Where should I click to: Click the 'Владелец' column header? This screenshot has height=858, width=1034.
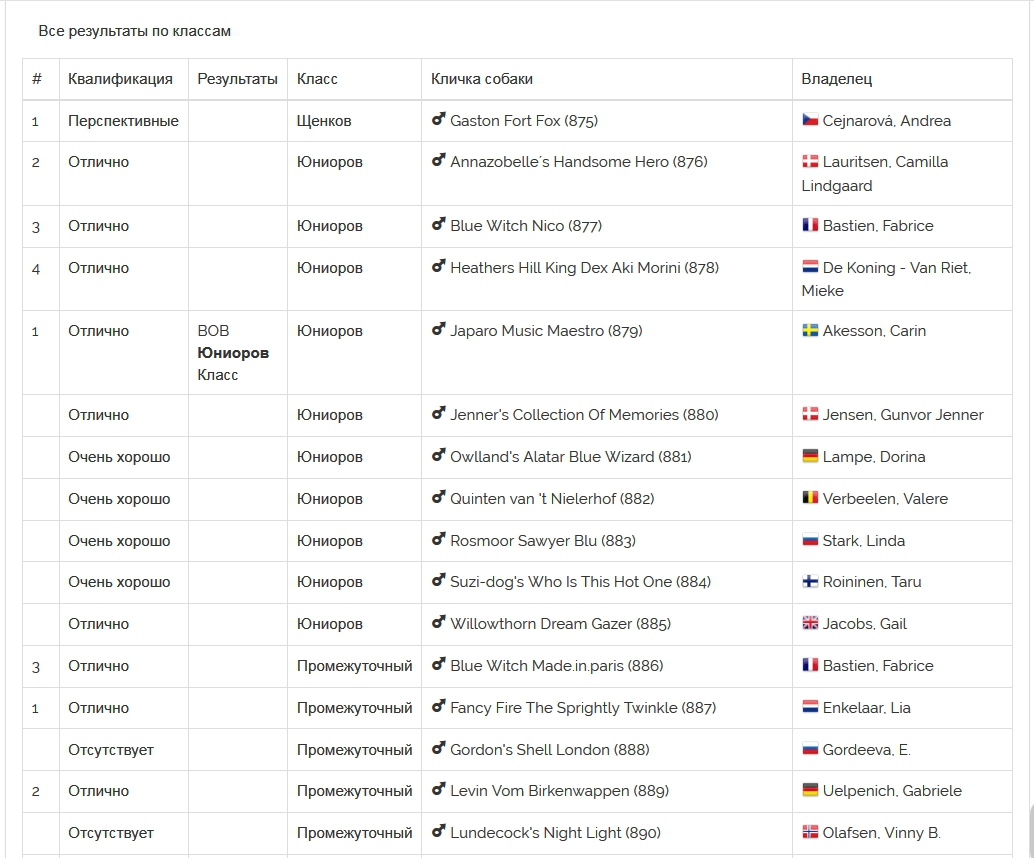coord(836,79)
